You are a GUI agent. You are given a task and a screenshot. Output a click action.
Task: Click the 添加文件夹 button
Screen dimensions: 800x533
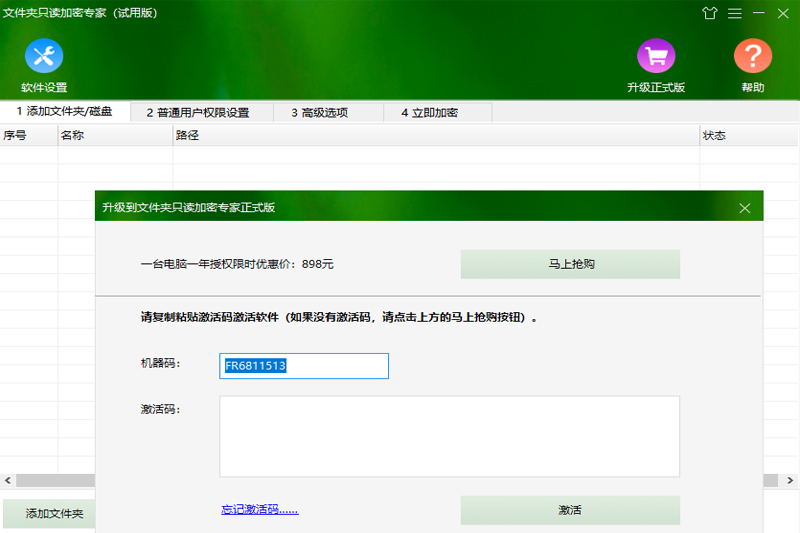(49, 513)
